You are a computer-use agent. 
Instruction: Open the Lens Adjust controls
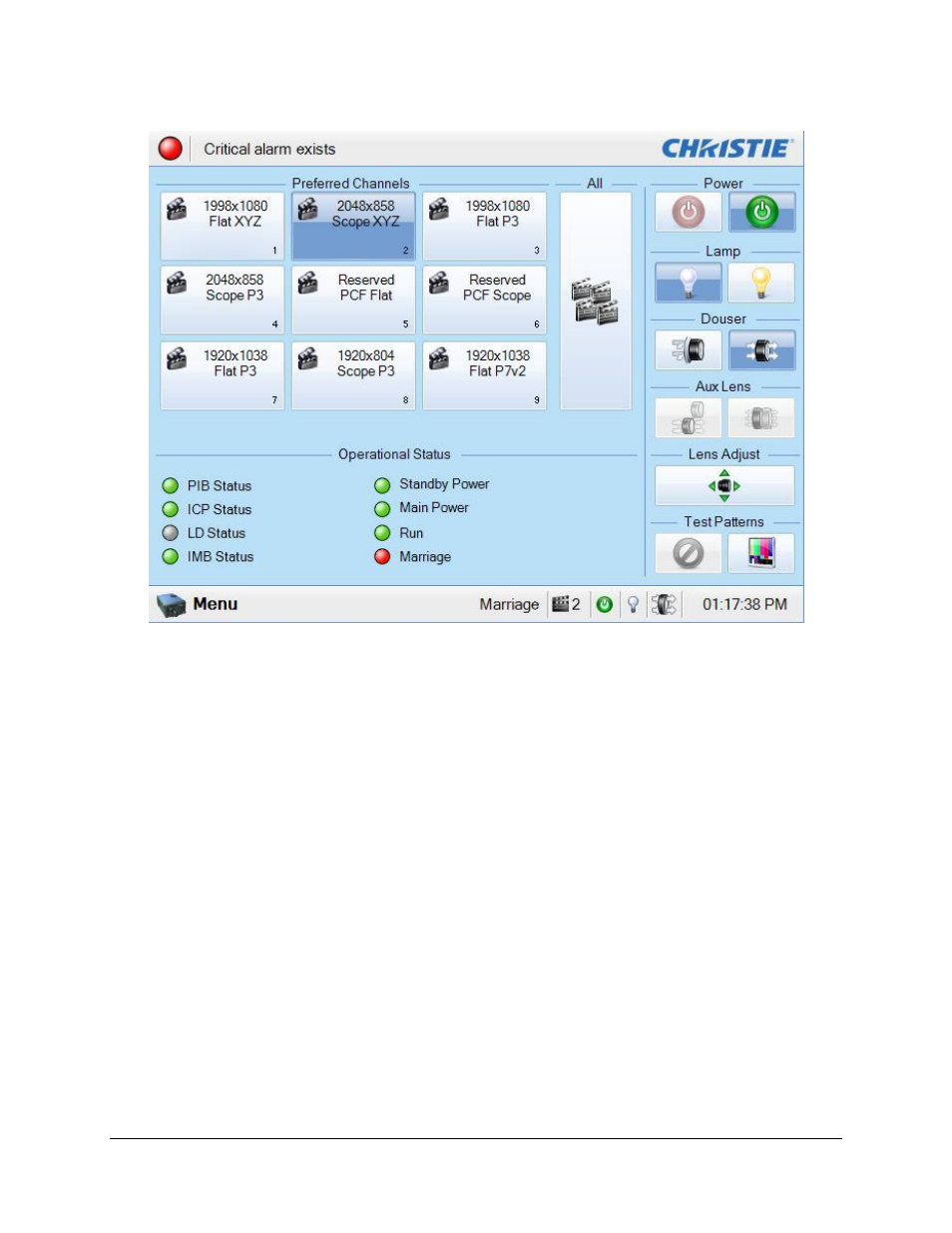pyautogui.click(x=725, y=486)
